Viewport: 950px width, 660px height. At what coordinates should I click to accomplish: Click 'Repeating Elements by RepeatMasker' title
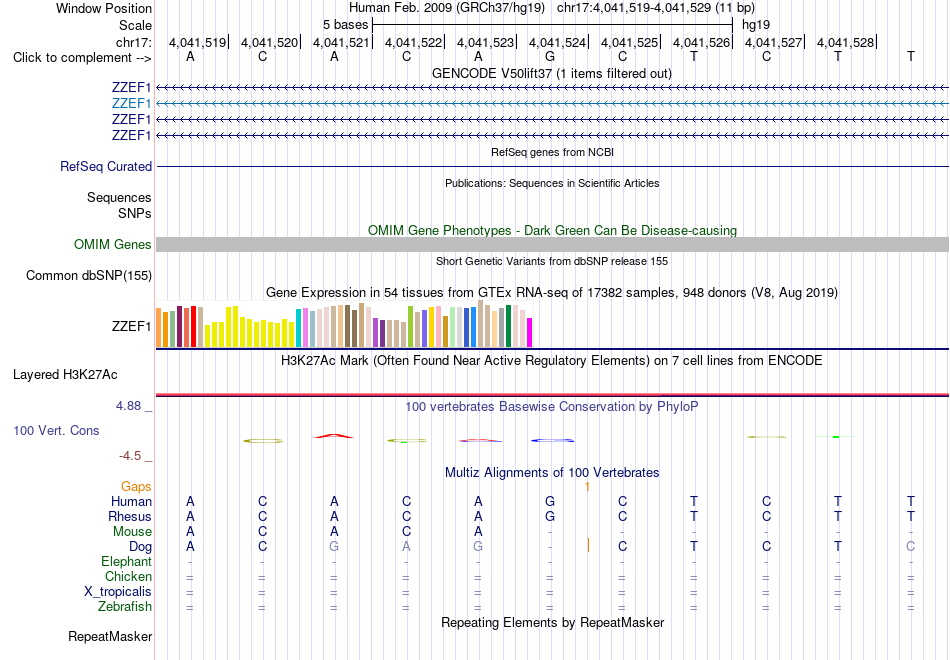pos(552,623)
